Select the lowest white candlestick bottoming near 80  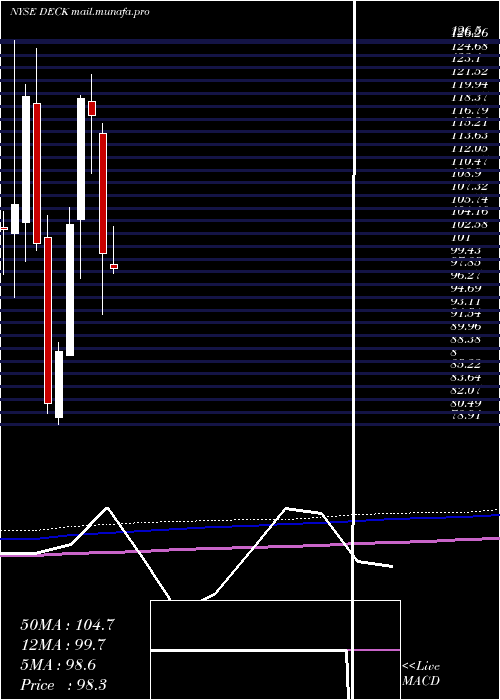click(x=58, y=384)
